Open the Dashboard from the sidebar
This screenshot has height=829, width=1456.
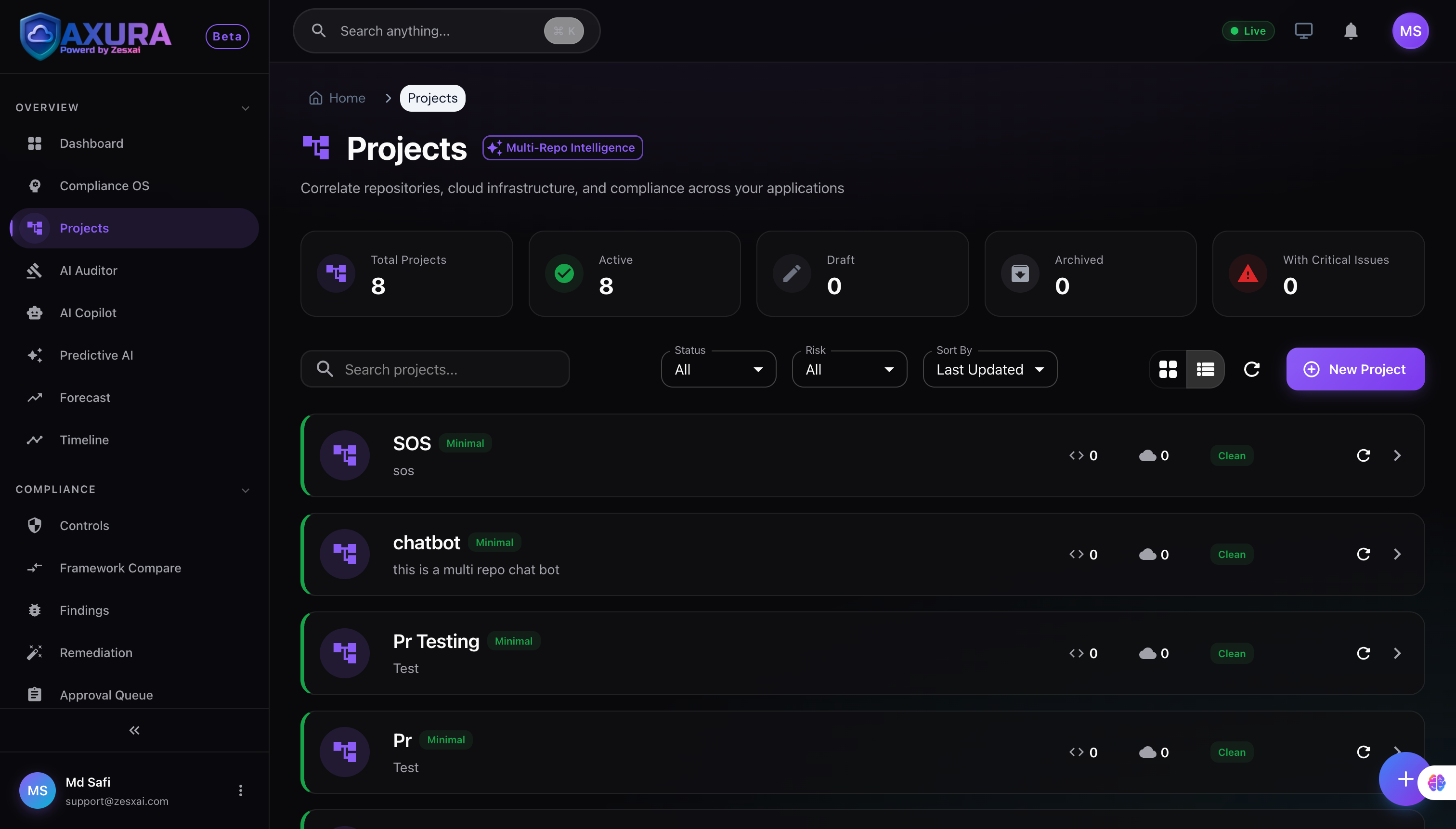(x=91, y=143)
